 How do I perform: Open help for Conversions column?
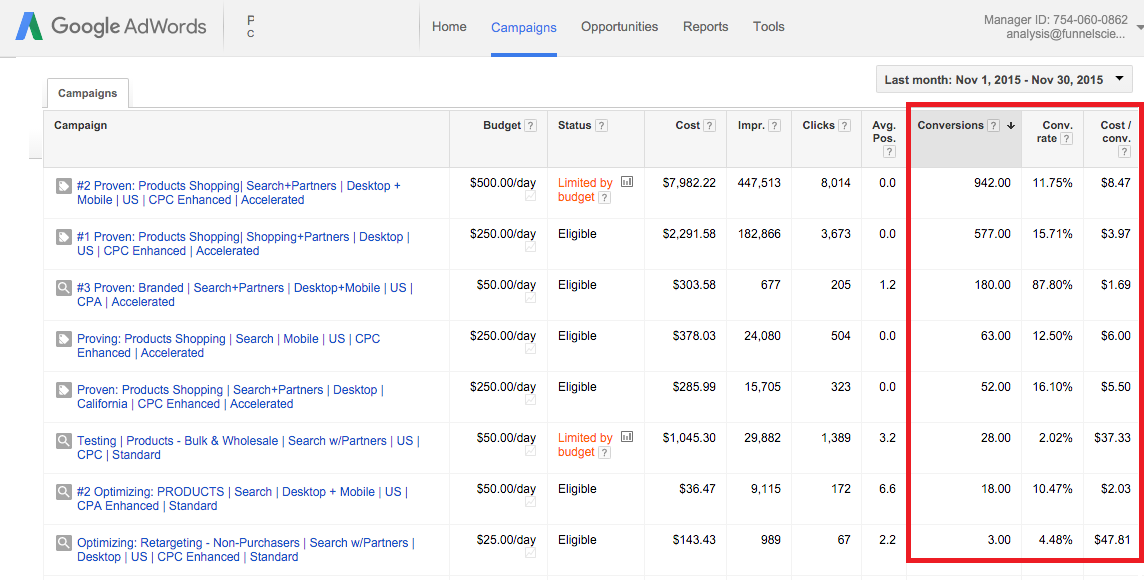[x=993, y=125]
